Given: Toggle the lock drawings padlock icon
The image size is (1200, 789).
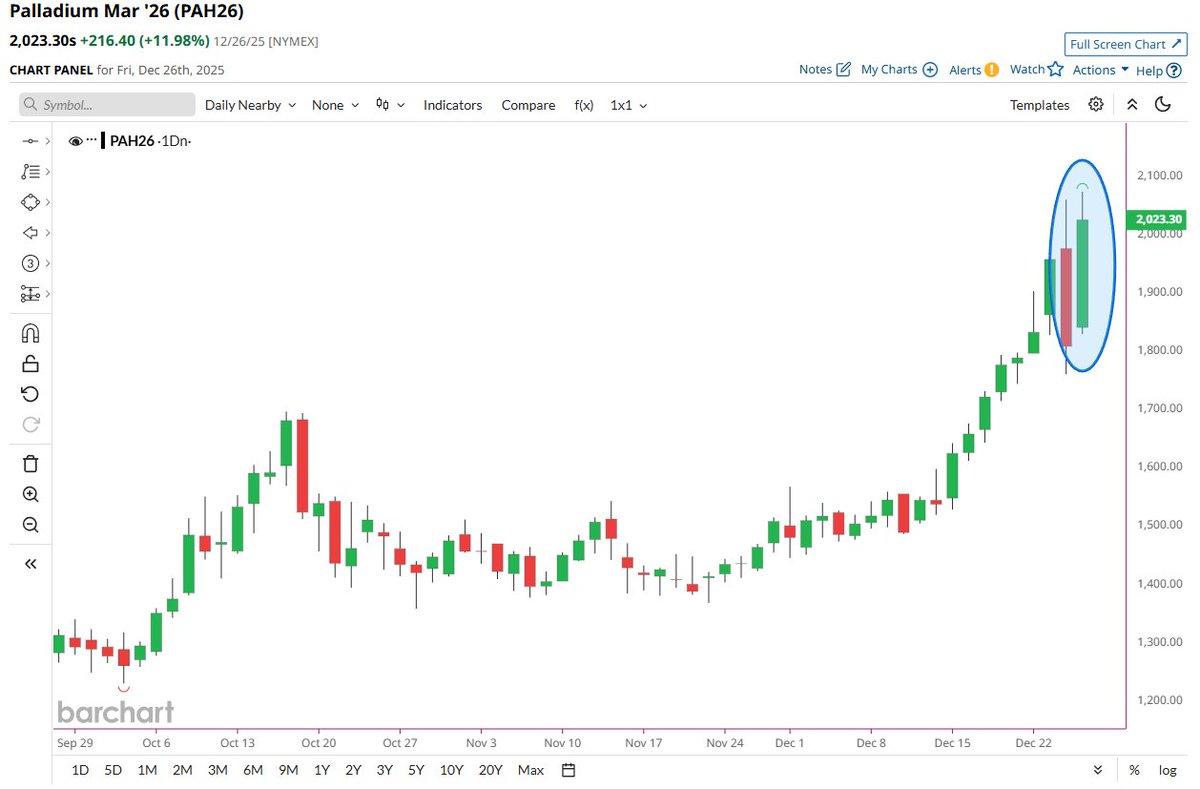Looking at the screenshot, I should [30, 363].
